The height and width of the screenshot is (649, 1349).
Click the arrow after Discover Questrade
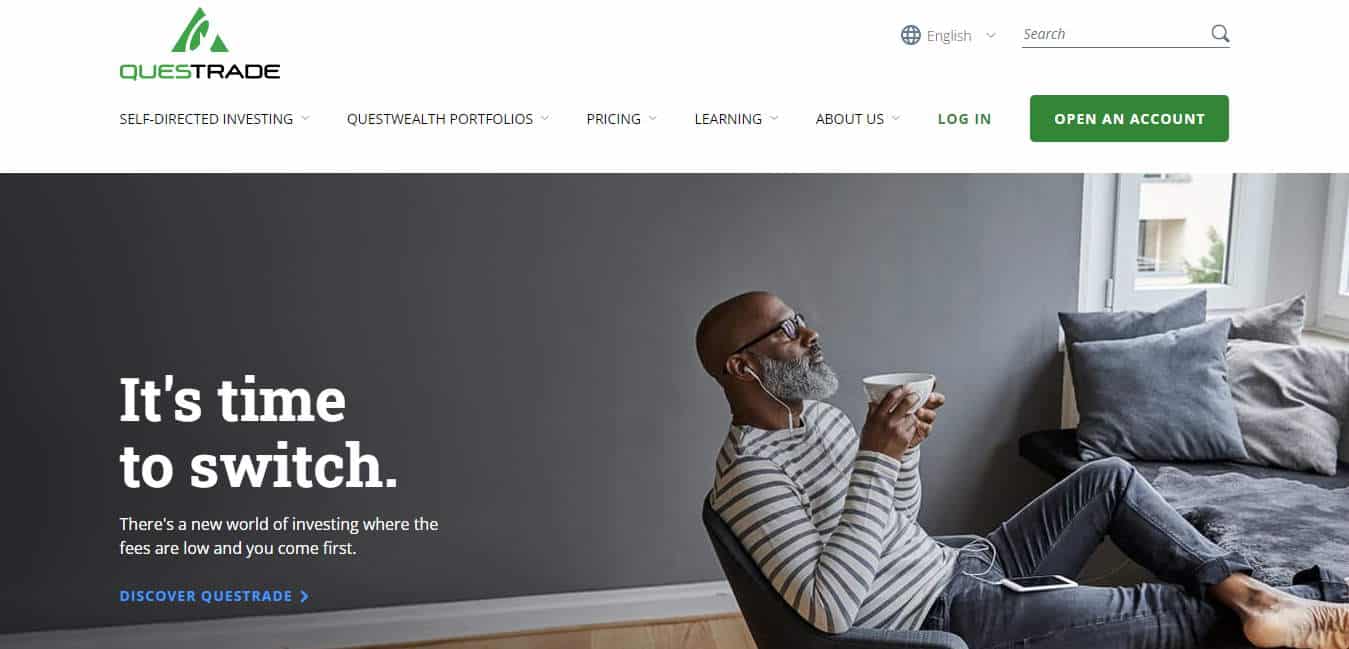coord(304,596)
